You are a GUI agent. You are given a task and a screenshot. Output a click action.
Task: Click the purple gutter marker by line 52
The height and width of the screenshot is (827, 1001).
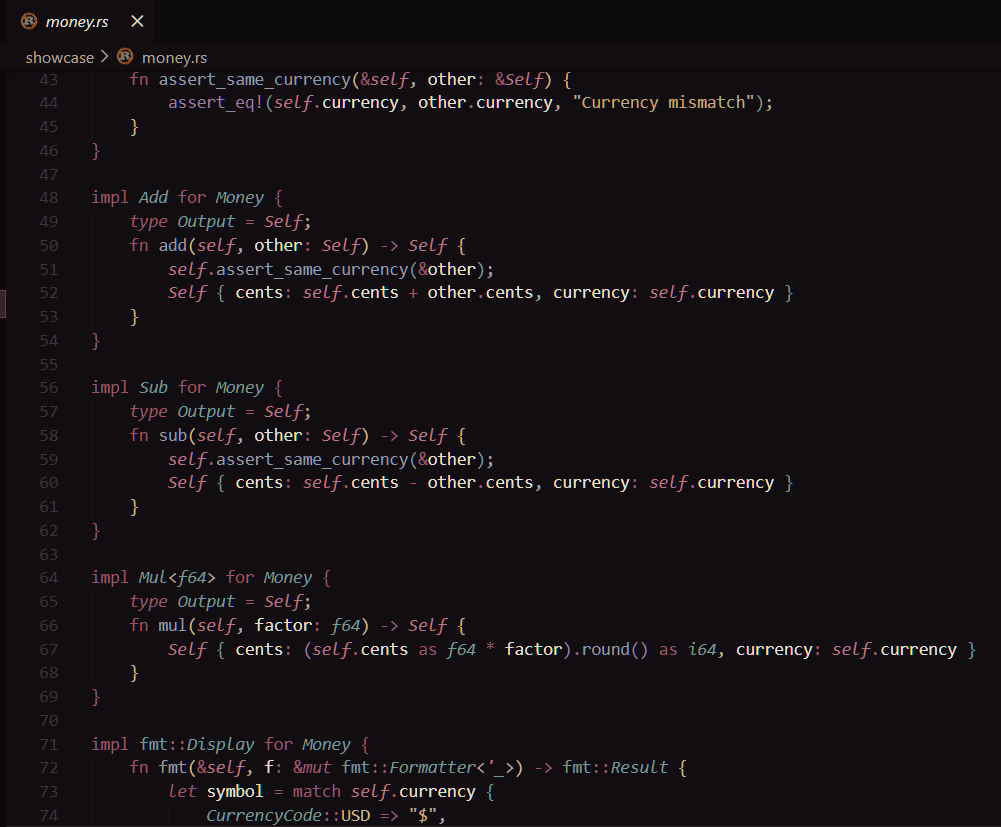[x=3, y=304]
